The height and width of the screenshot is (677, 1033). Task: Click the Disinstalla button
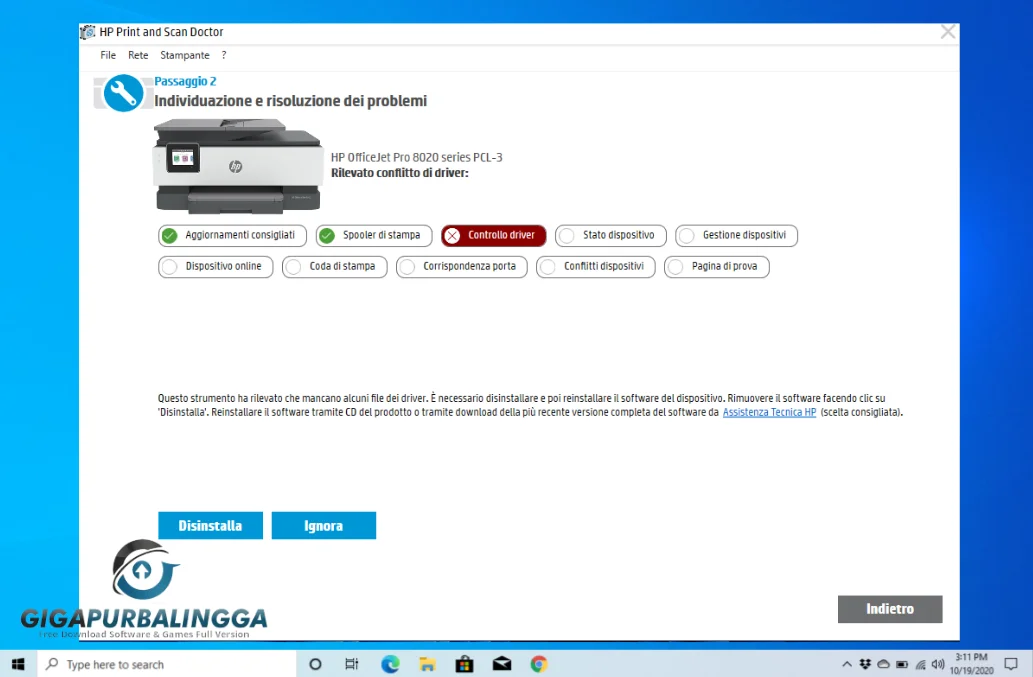(210, 525)
